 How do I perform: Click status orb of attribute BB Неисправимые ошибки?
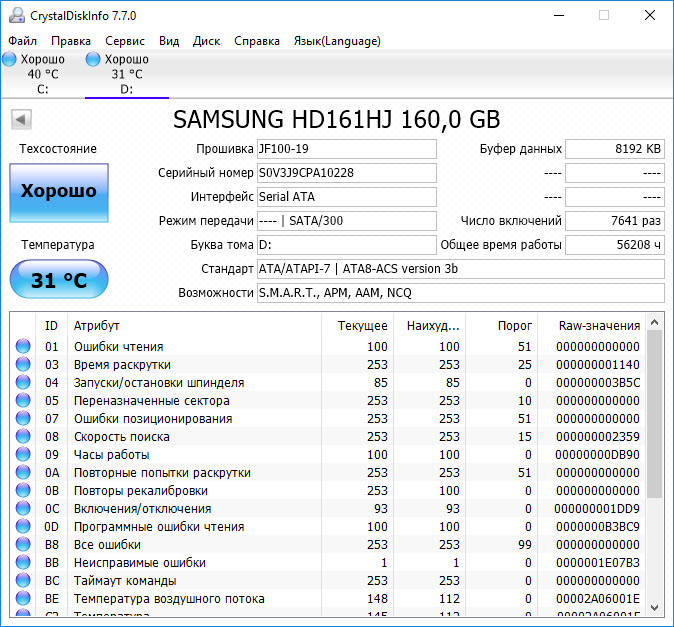click(x=23, y=563)
